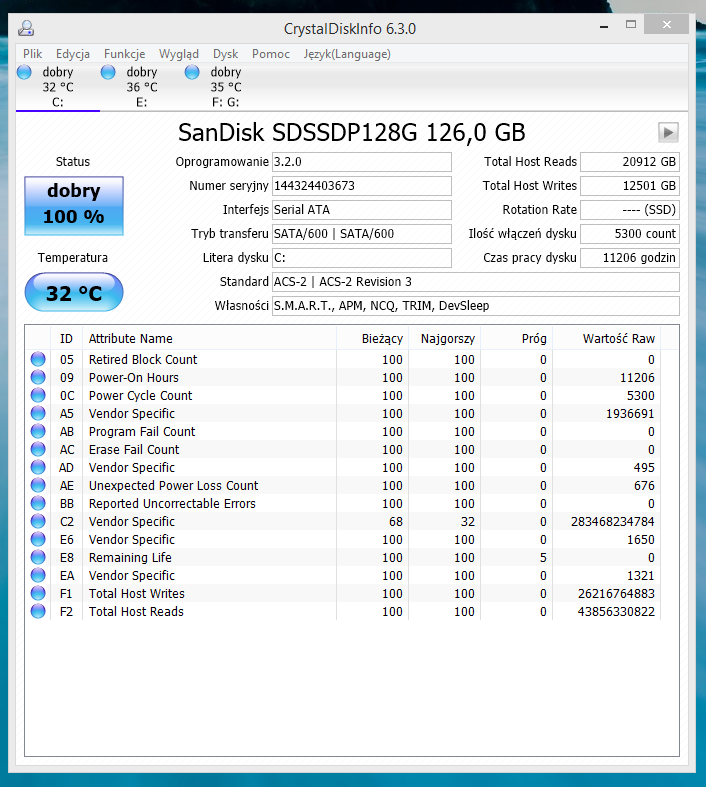The image size is (706, 787).
Task: Click the CrystalDiskInfo app icon in title bar
Action: (x=26, y=28)
